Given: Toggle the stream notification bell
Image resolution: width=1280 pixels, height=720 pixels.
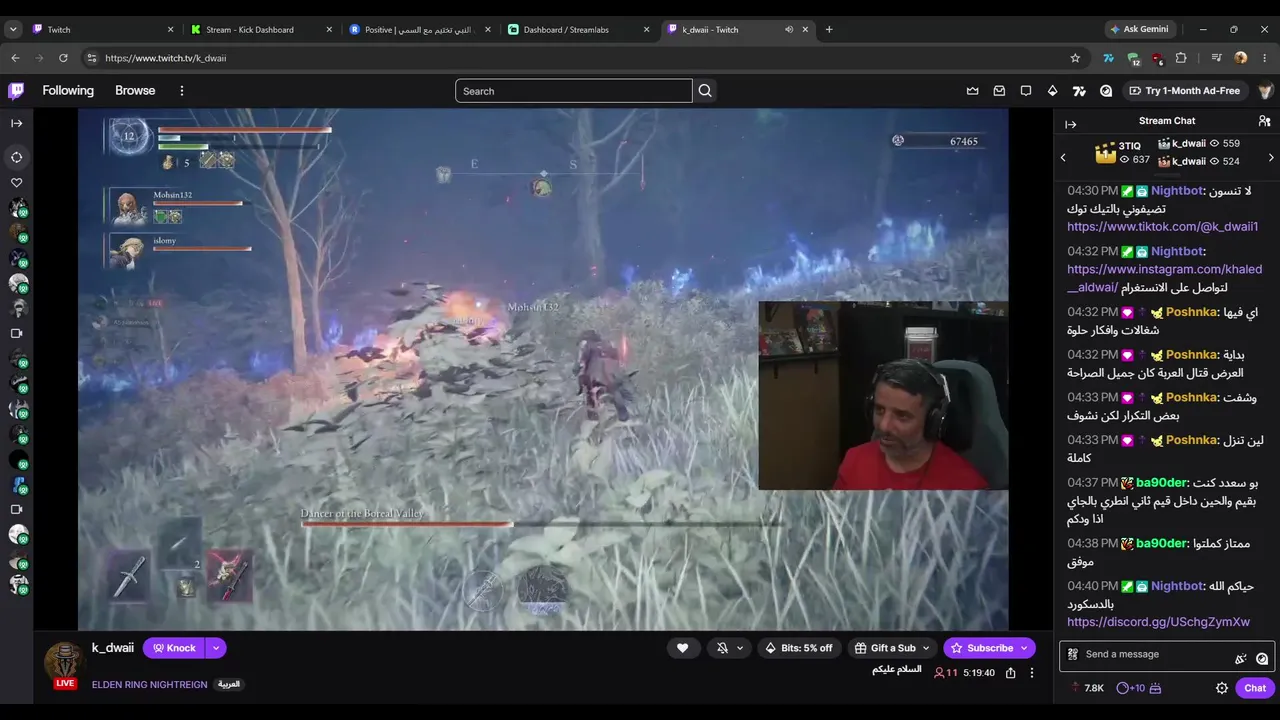Looking at the screenshot, I should (723, 648).
